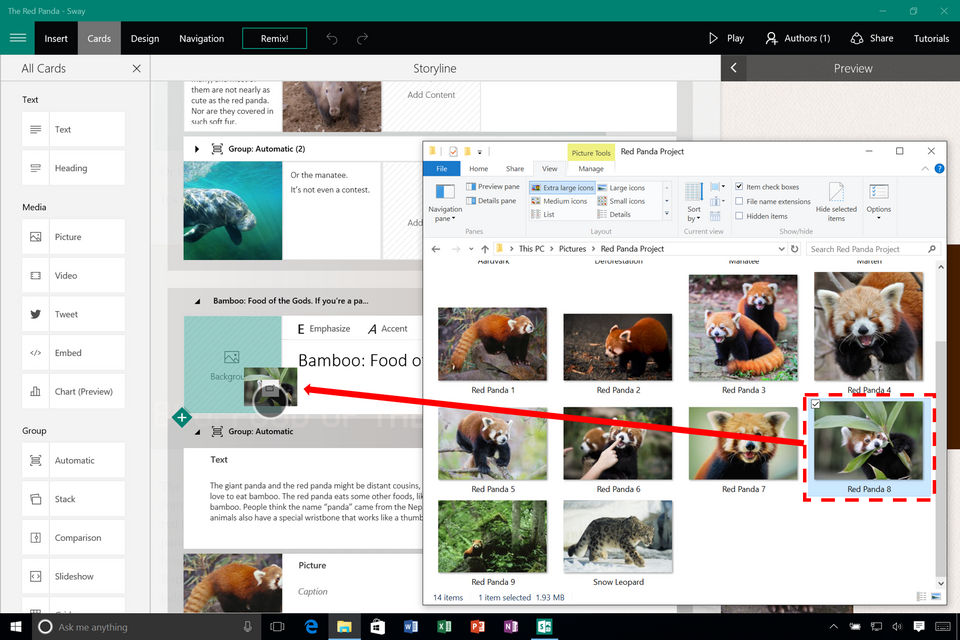Enable Hidden items checkbox
The image size is (960, 640).
739,216
